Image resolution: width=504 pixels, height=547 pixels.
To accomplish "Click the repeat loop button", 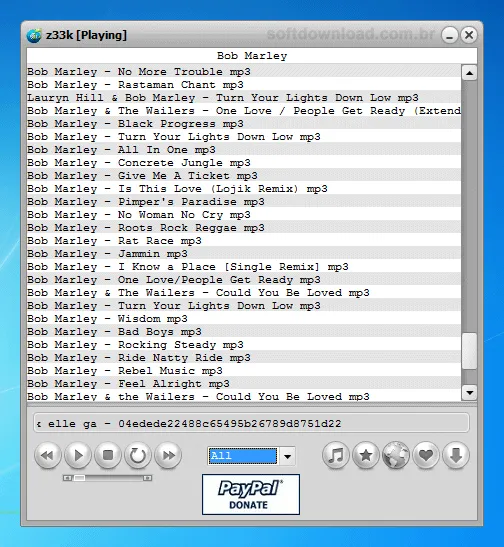I will click(x=138, y=455).
